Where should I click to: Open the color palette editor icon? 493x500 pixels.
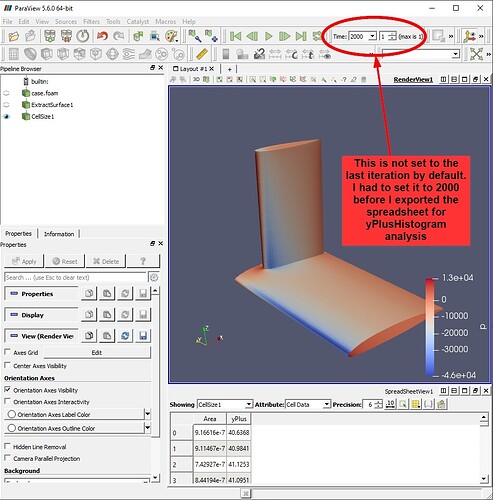(x=172, y=36)
